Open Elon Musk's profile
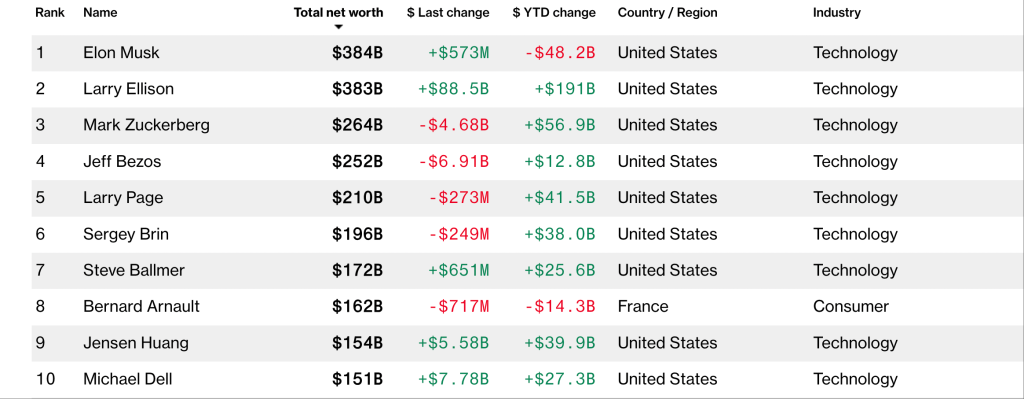Screen dimensions: 1024x399 (x=121, y=53)
